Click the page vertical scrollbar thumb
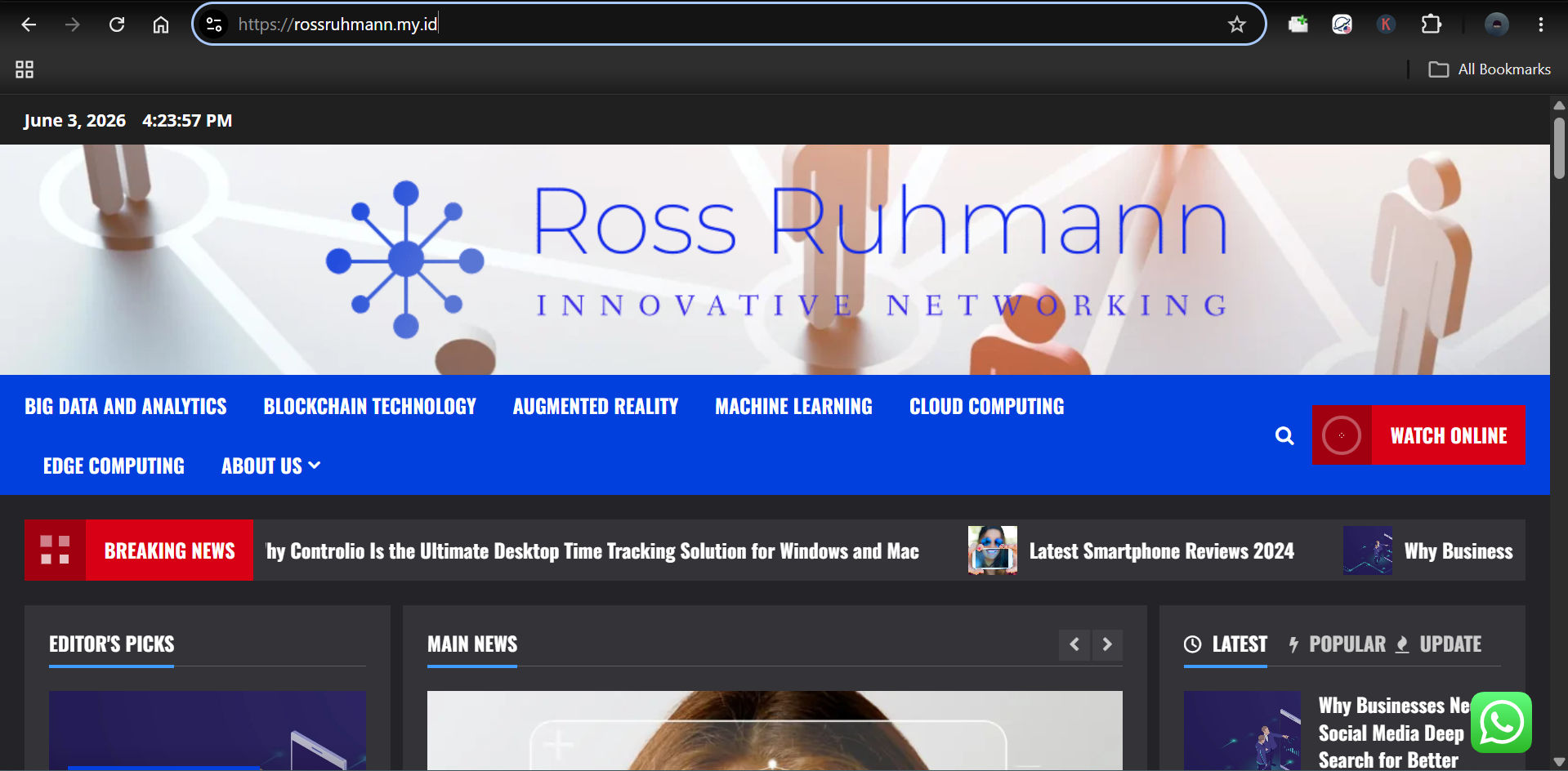The height and width of the screenshot is (771, 1568). [1559, 148]
